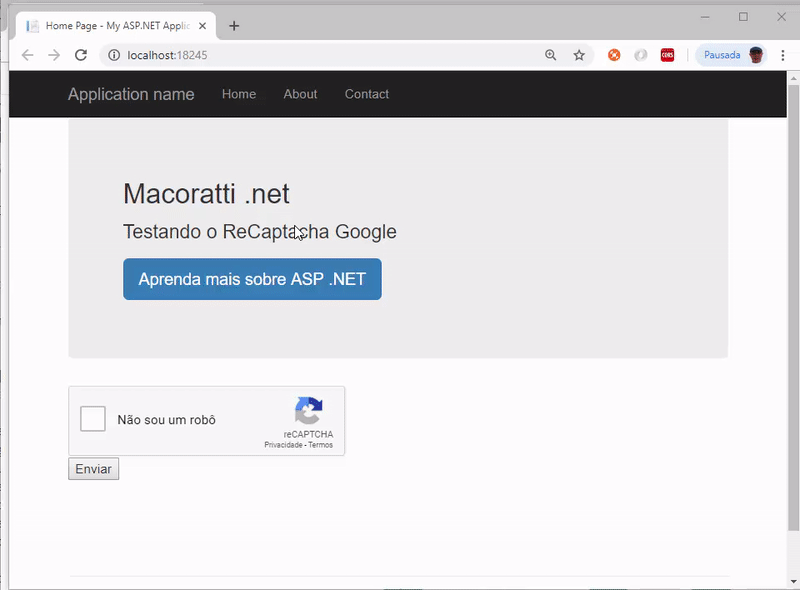Minimize the browser window

(705, 17)
